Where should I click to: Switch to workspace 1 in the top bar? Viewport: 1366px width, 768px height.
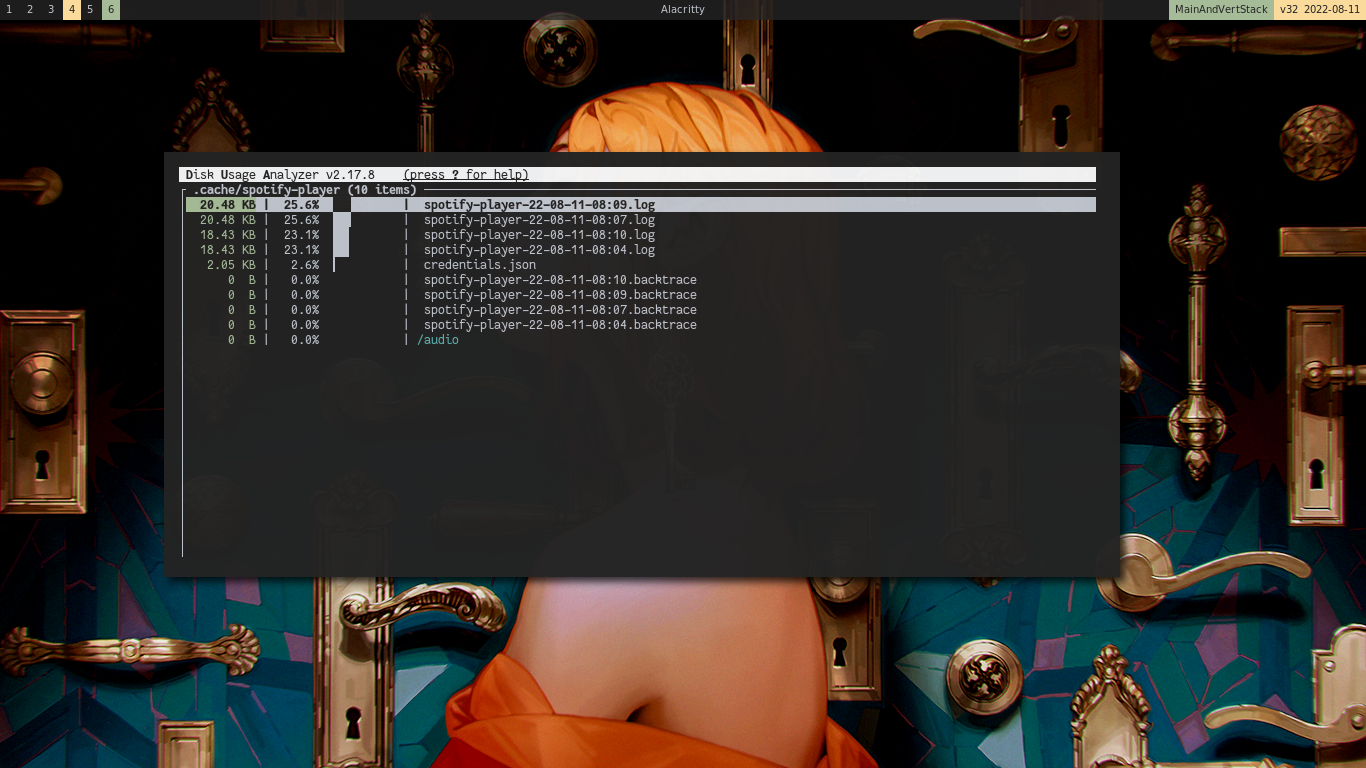click(9, 10)
